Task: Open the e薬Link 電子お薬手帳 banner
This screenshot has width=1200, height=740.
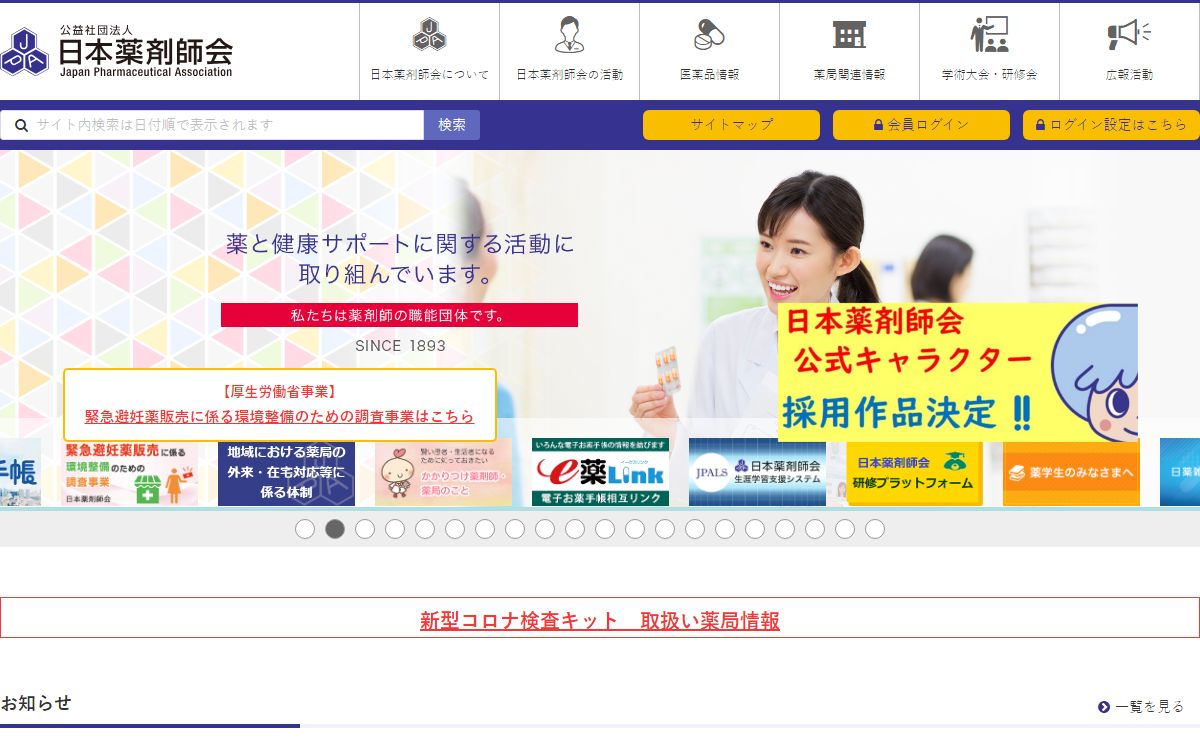Action: tap(600, 472)
